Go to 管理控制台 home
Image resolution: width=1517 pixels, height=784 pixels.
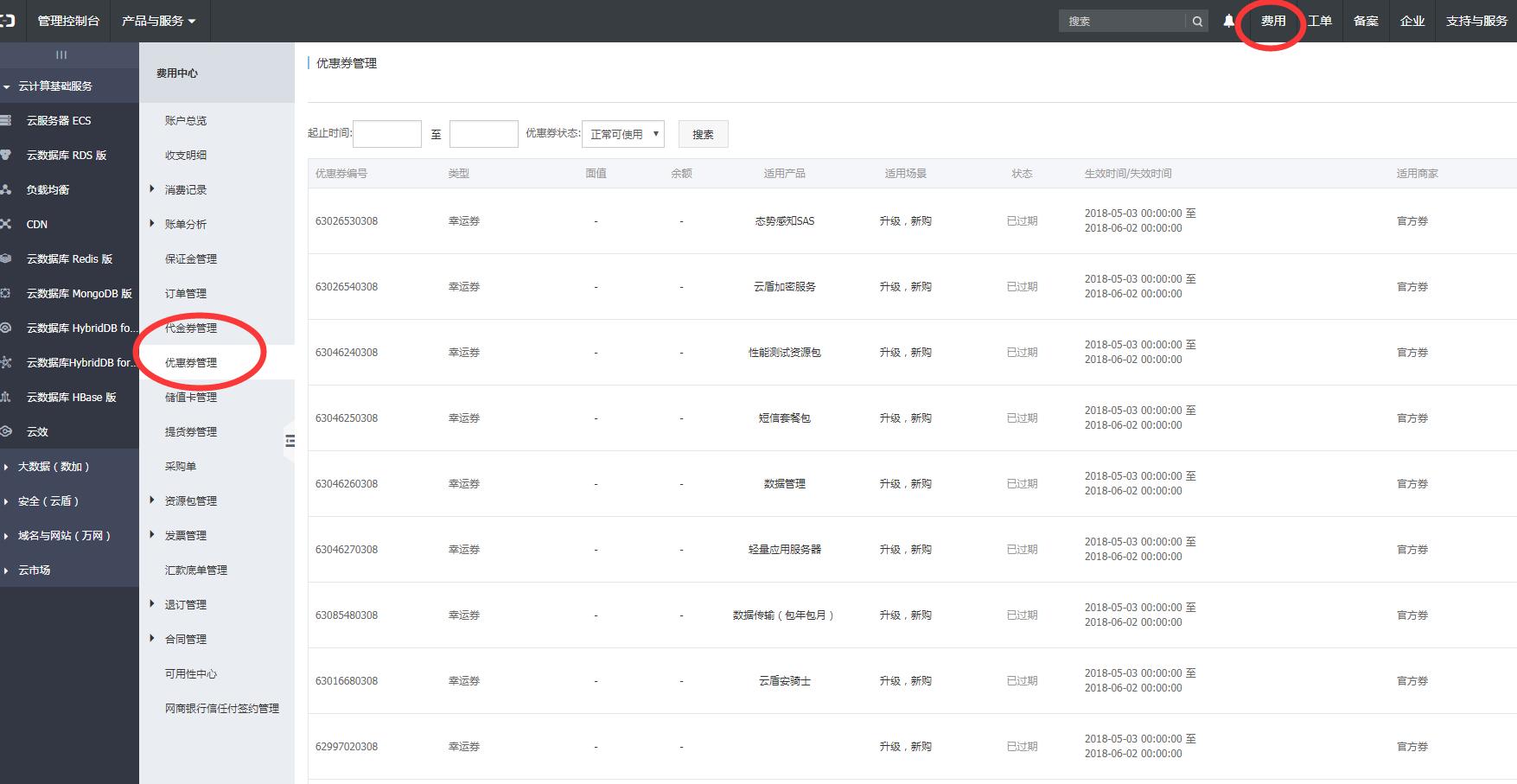(68, 21)
